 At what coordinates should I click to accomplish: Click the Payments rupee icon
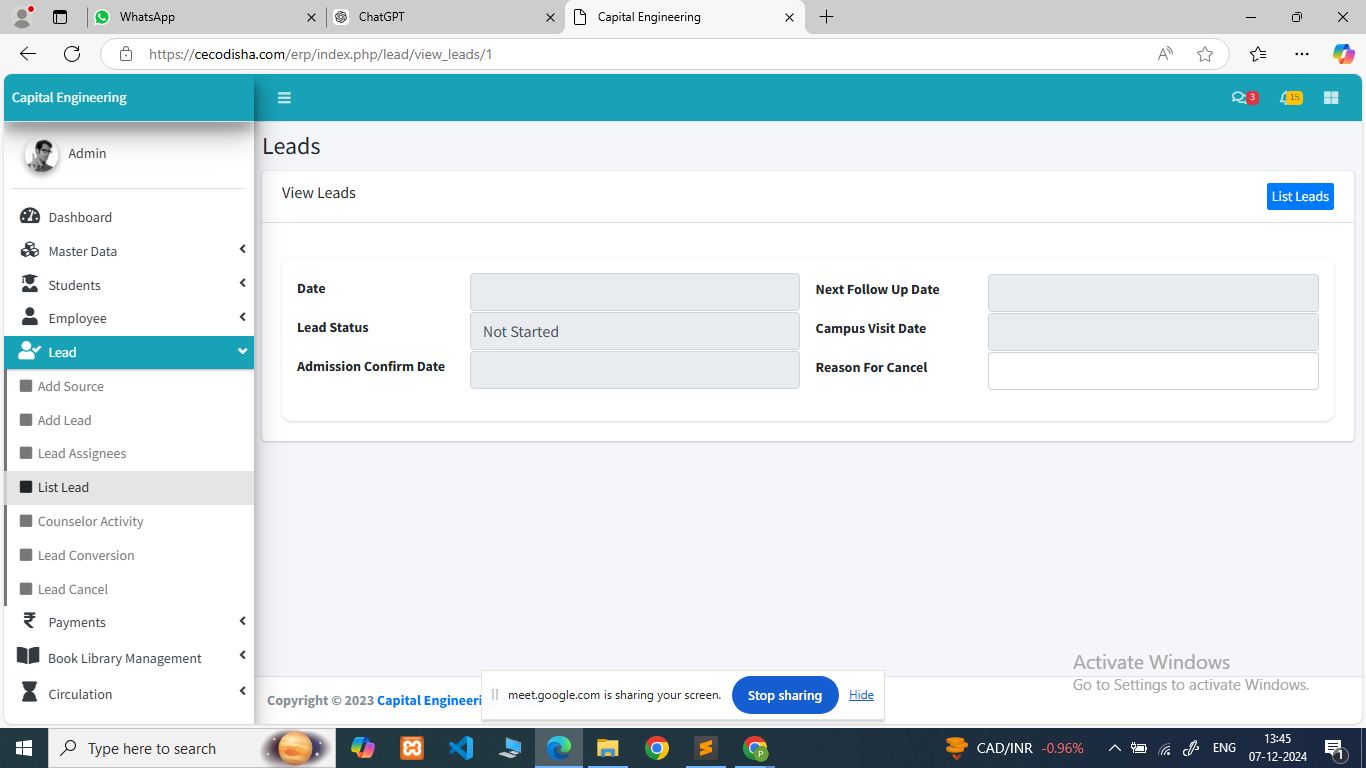point(29,622)
